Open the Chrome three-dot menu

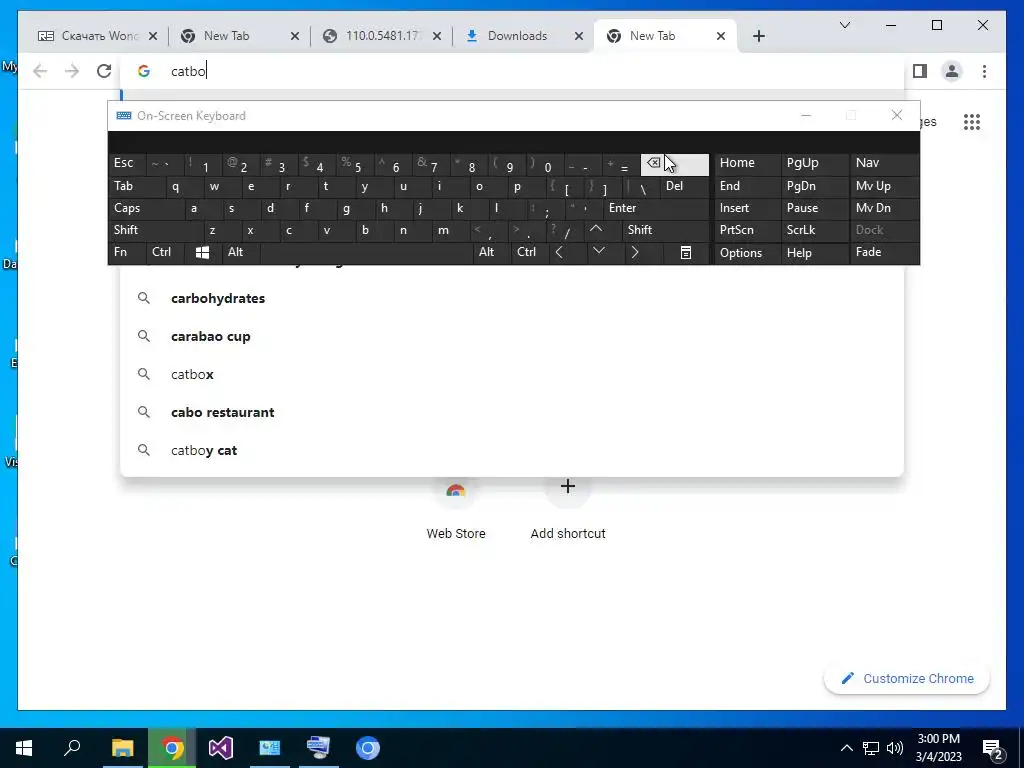(984, 71)
